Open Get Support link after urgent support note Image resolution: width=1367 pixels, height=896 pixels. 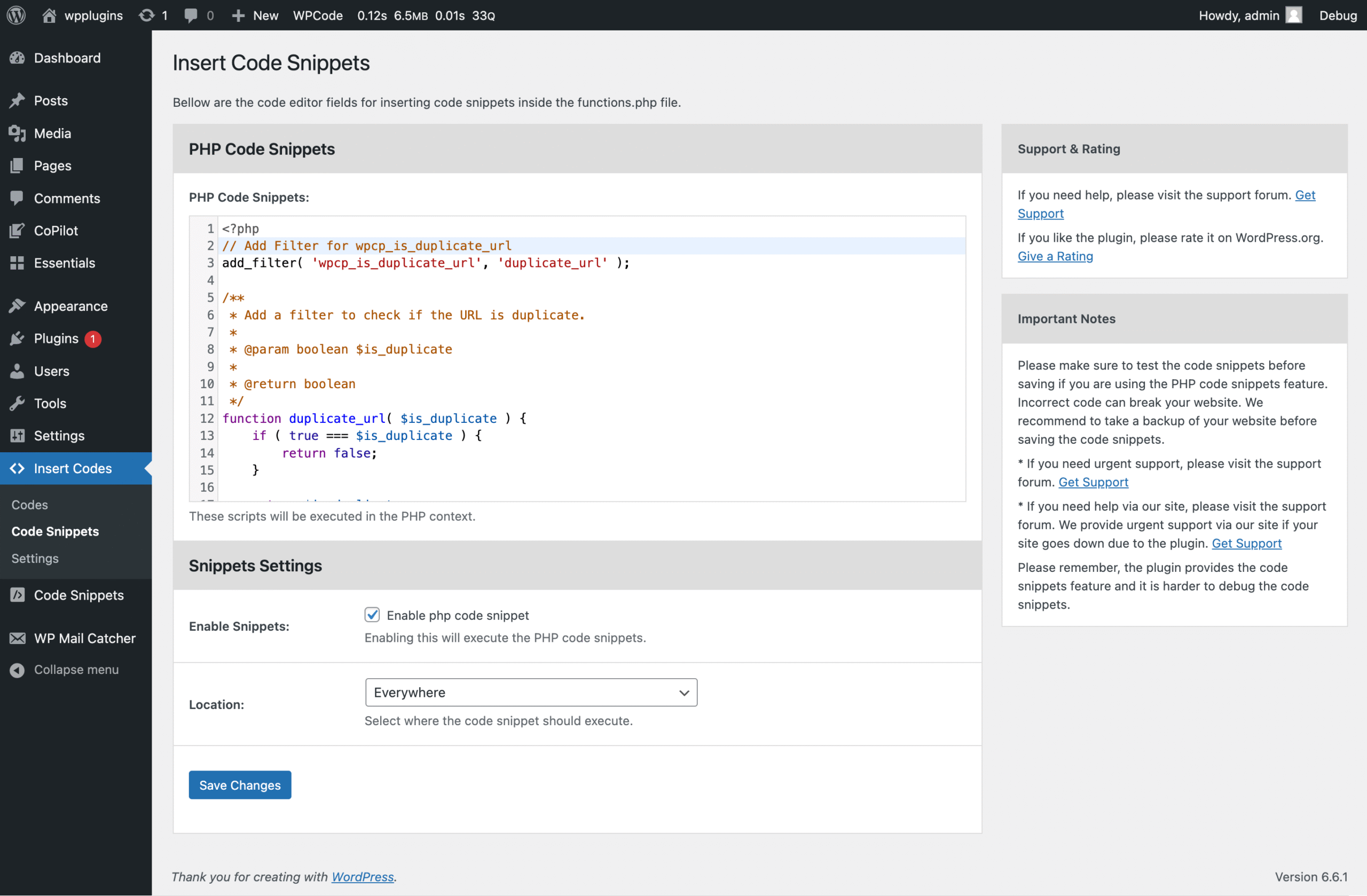point(1093,482)
